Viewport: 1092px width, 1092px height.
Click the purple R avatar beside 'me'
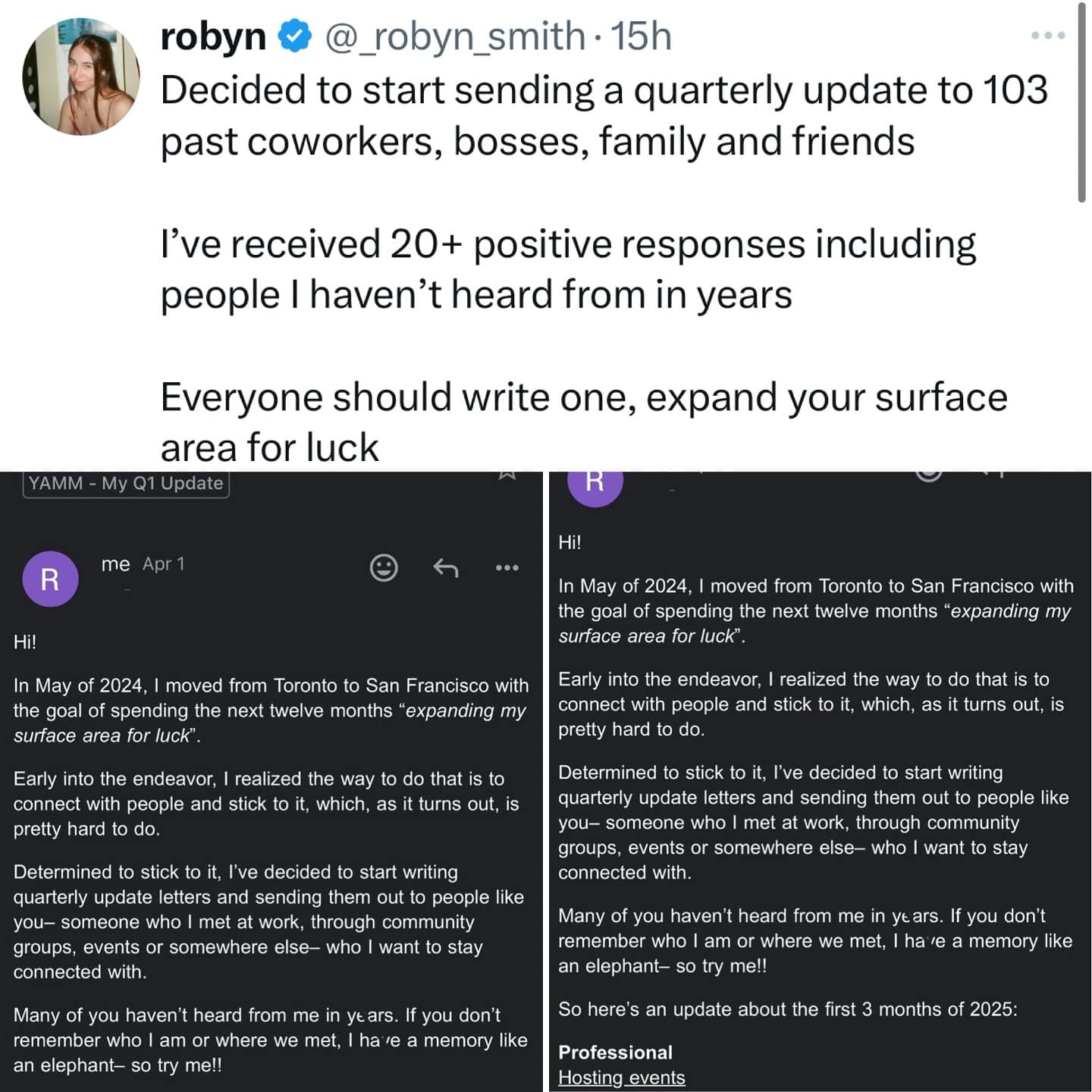click(x=50, y=579)
